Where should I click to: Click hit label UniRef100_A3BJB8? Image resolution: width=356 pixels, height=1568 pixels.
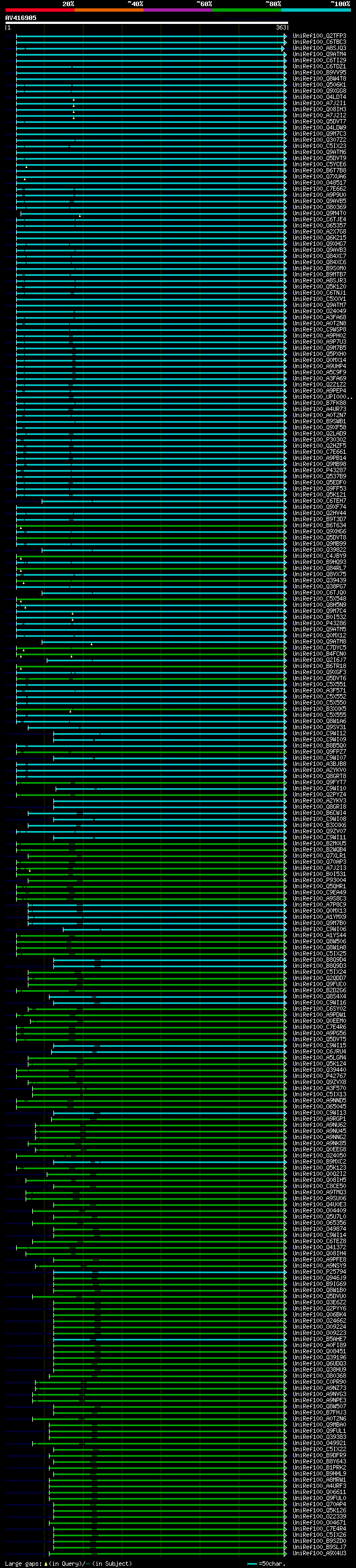coord(319,764)
